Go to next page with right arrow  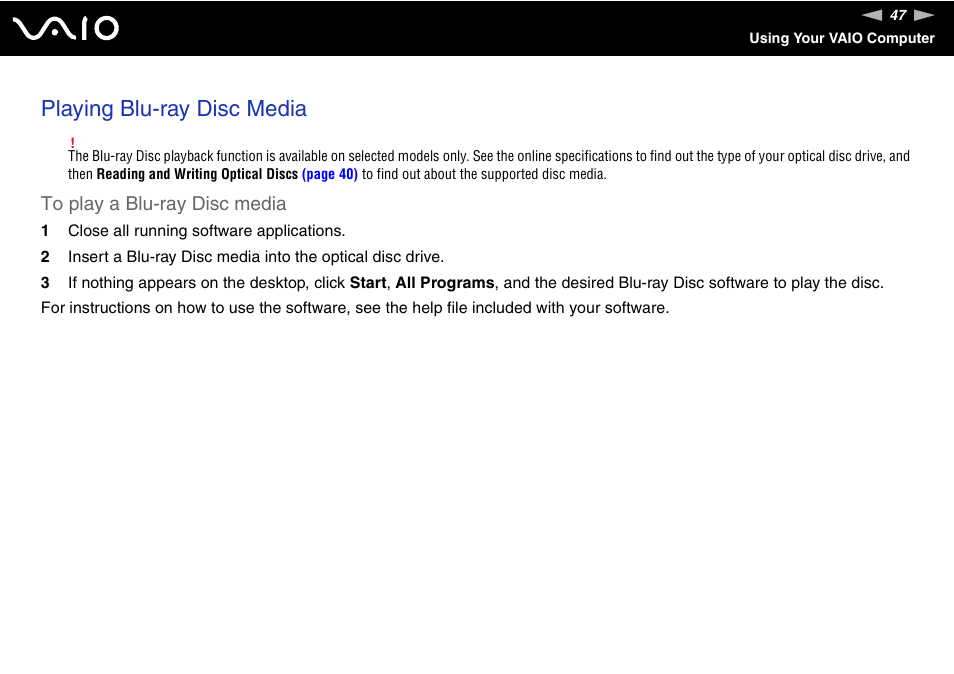click(924, 15)
